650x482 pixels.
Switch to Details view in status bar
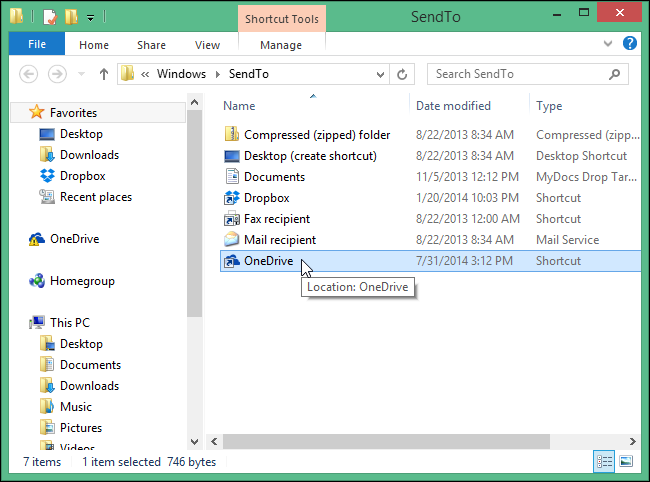[x=604, y=461]
